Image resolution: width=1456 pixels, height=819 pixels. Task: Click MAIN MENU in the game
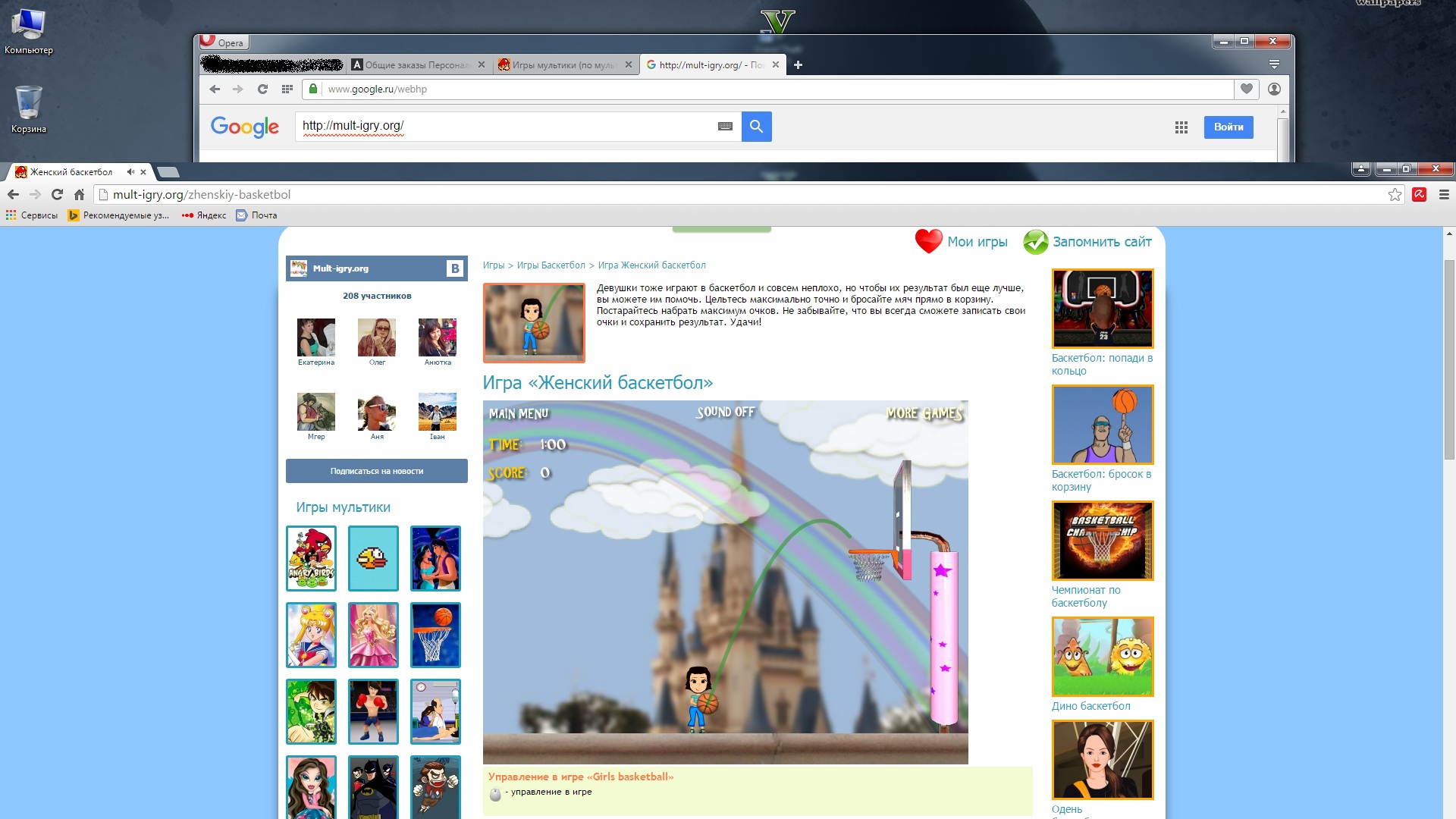click(519, 414)
